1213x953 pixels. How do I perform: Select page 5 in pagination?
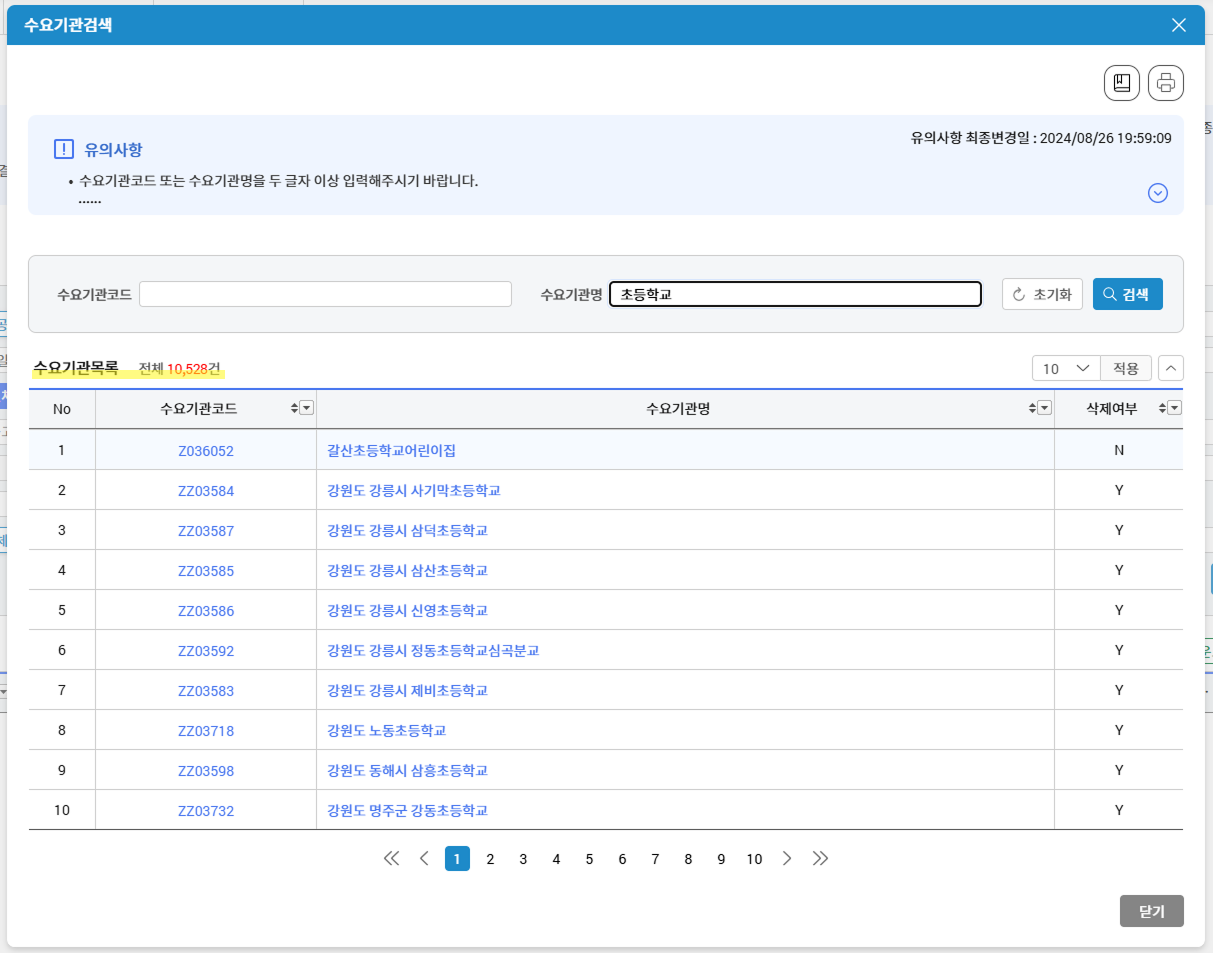click(589, 859)
